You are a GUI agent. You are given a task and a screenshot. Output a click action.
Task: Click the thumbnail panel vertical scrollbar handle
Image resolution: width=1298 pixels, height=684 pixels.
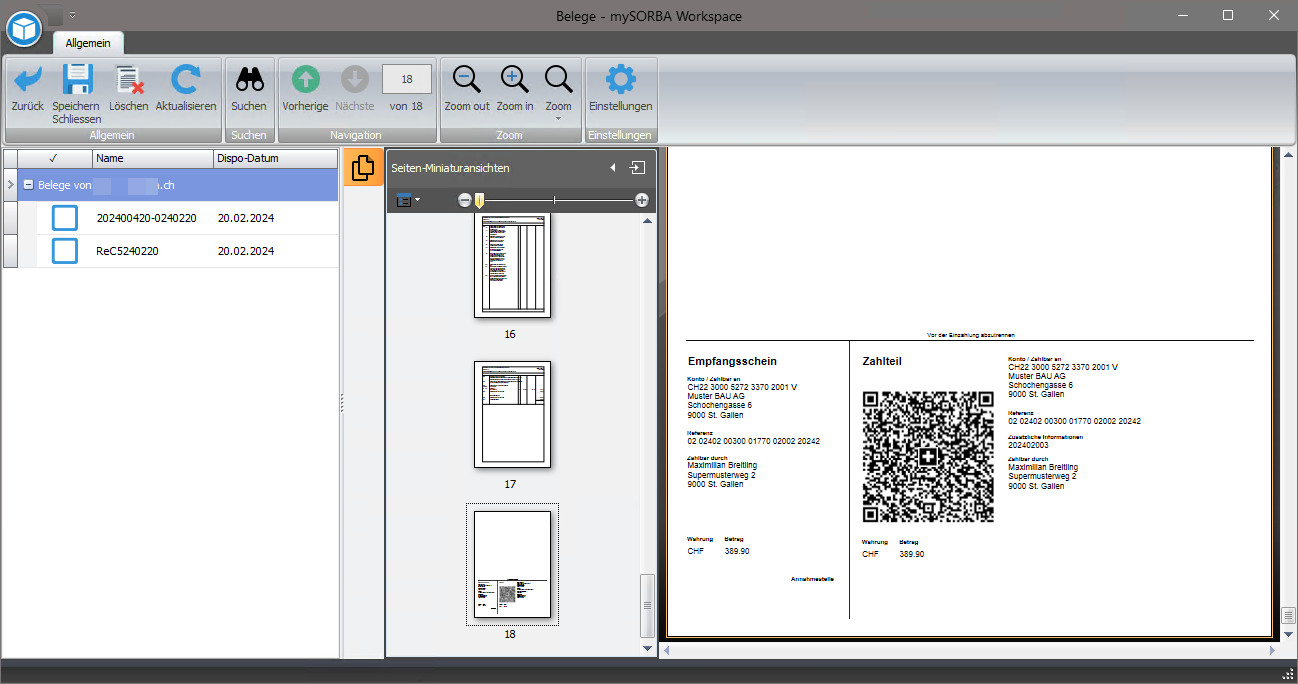click(x=647, y=606)
